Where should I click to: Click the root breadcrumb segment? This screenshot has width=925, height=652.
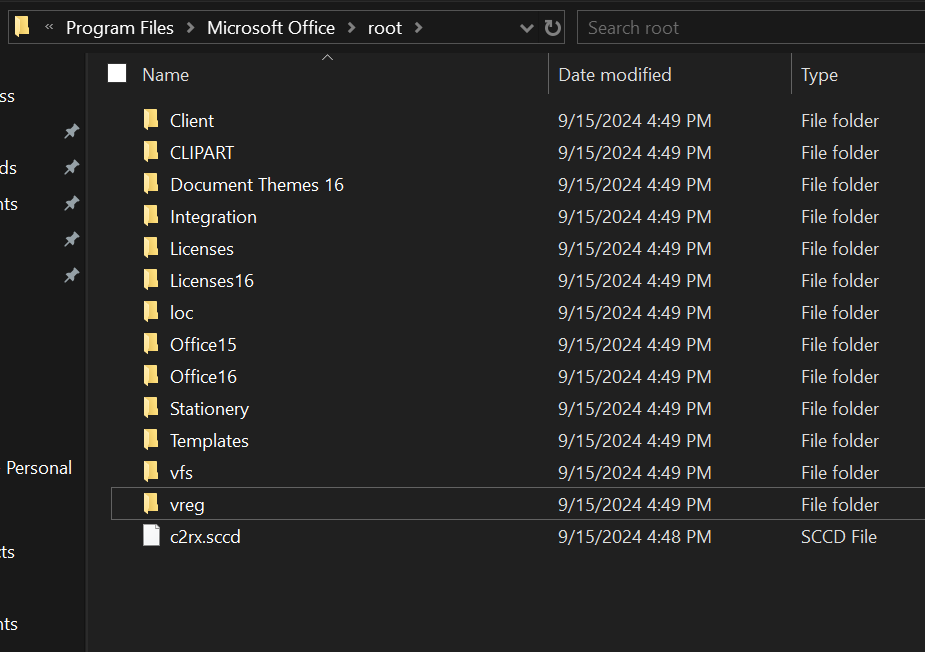[385, 28]
